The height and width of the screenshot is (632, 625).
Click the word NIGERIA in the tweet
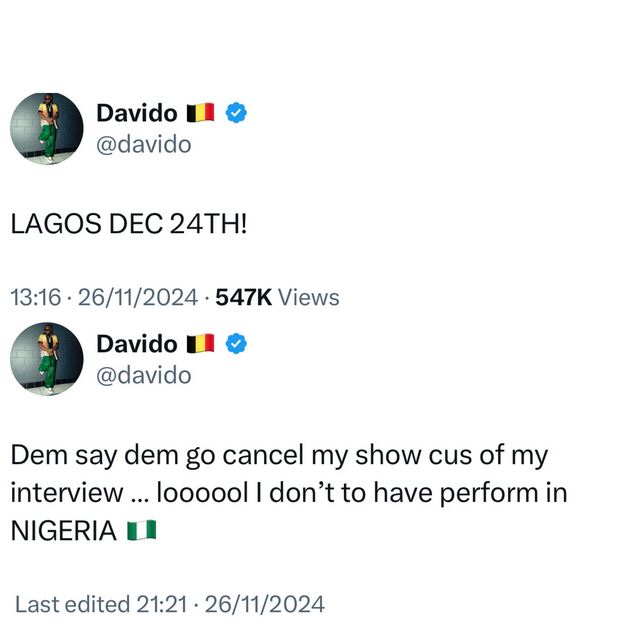click(64, 531)
